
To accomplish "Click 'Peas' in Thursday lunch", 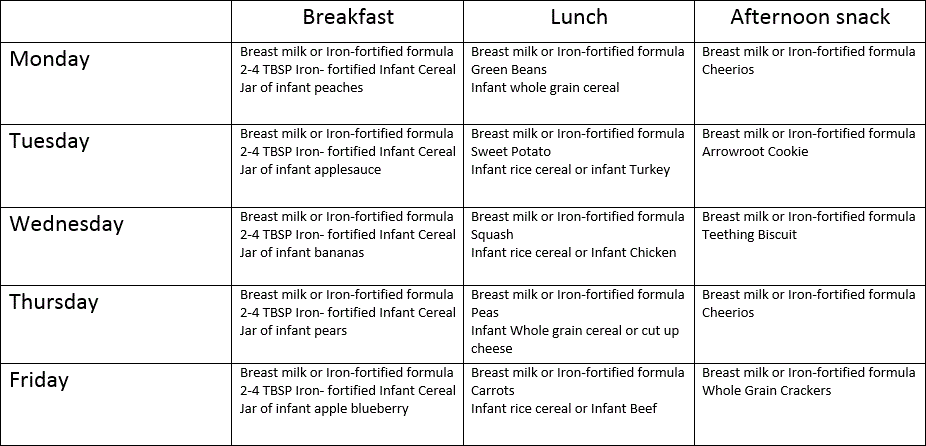I will pyautogui.click(x=485, y=313).
